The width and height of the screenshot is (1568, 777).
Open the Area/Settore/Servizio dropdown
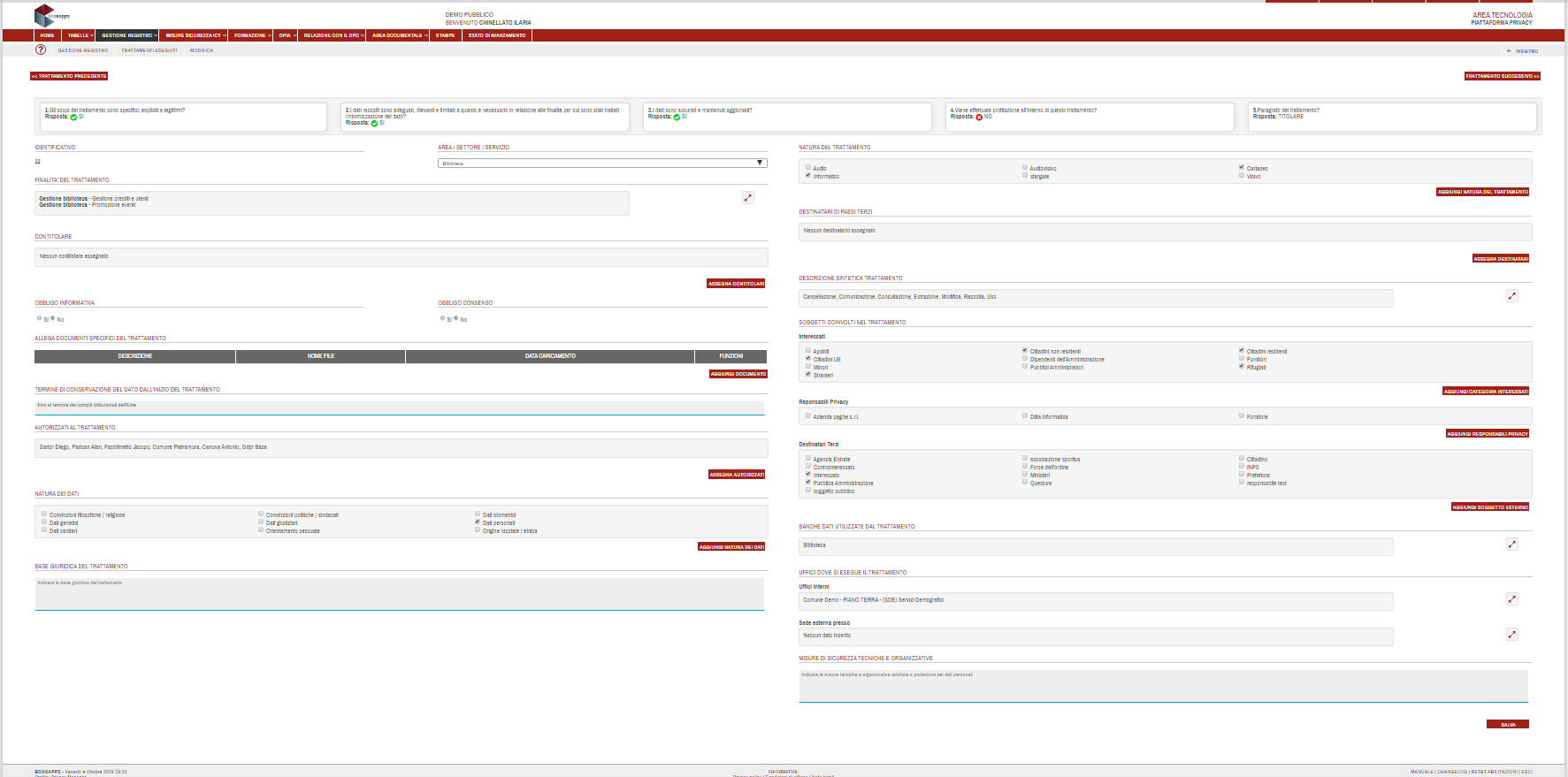pos(602,163)
